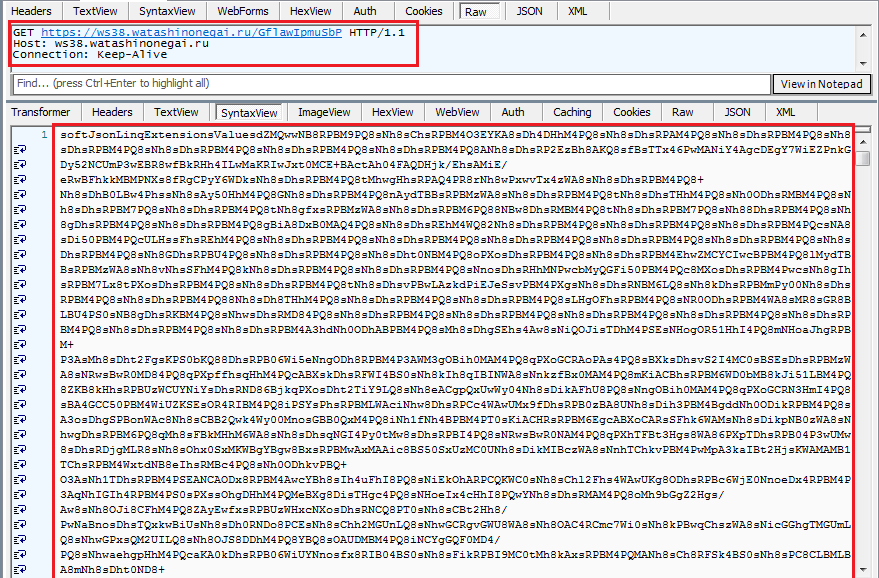Open request-pane Cookies tab at top
Viewport: 879px width, 578px height.
(424, 11)
